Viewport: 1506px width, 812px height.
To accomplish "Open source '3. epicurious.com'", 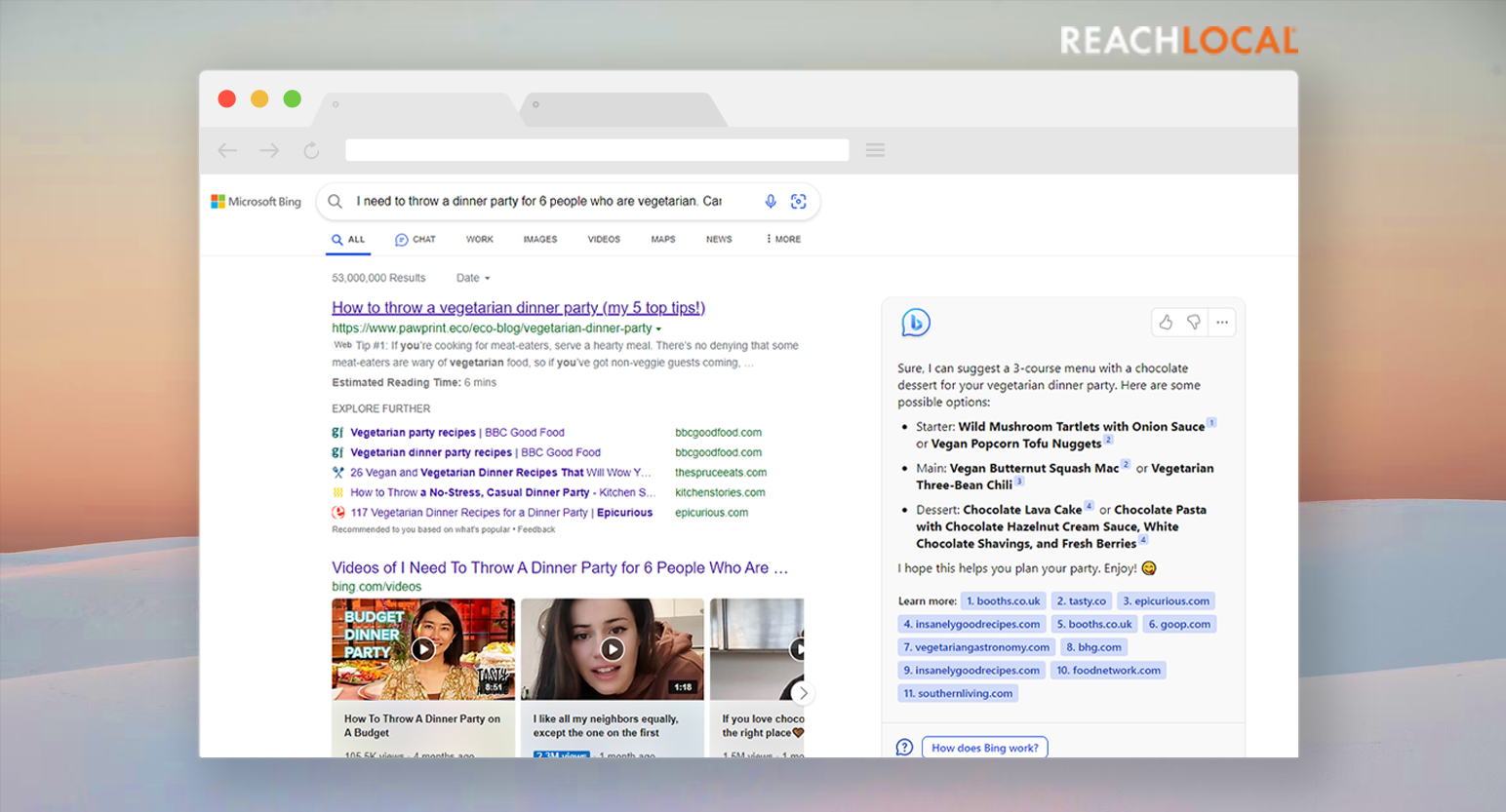I will pos(1166,600).
